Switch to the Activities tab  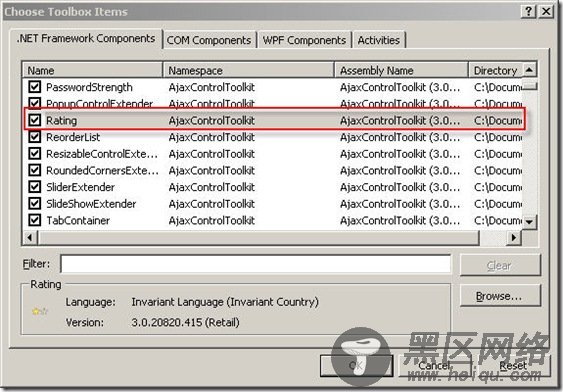[x=378, y=40]
